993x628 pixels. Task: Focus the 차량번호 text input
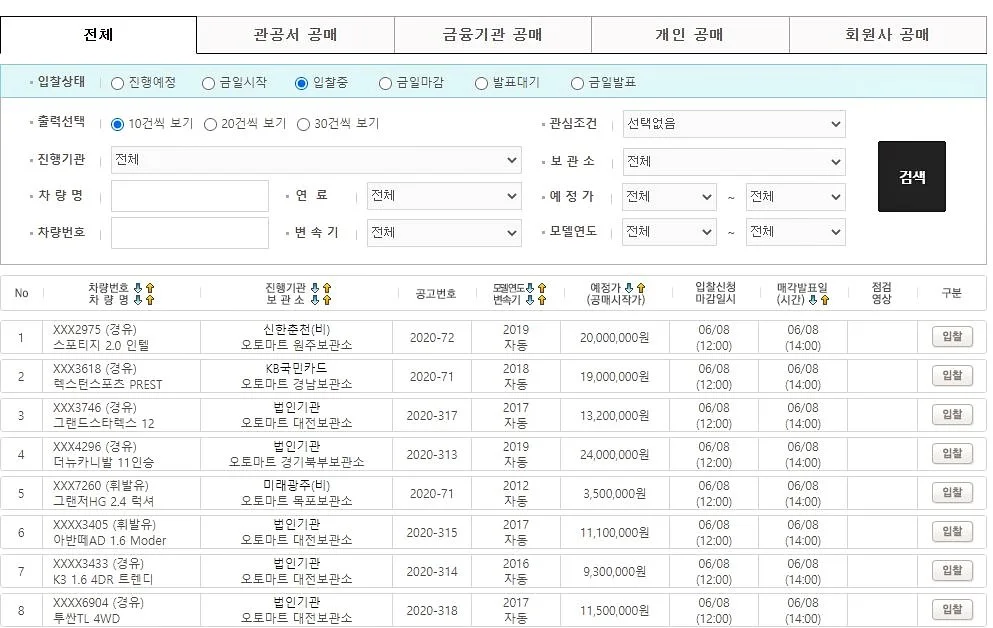(190, 233)
